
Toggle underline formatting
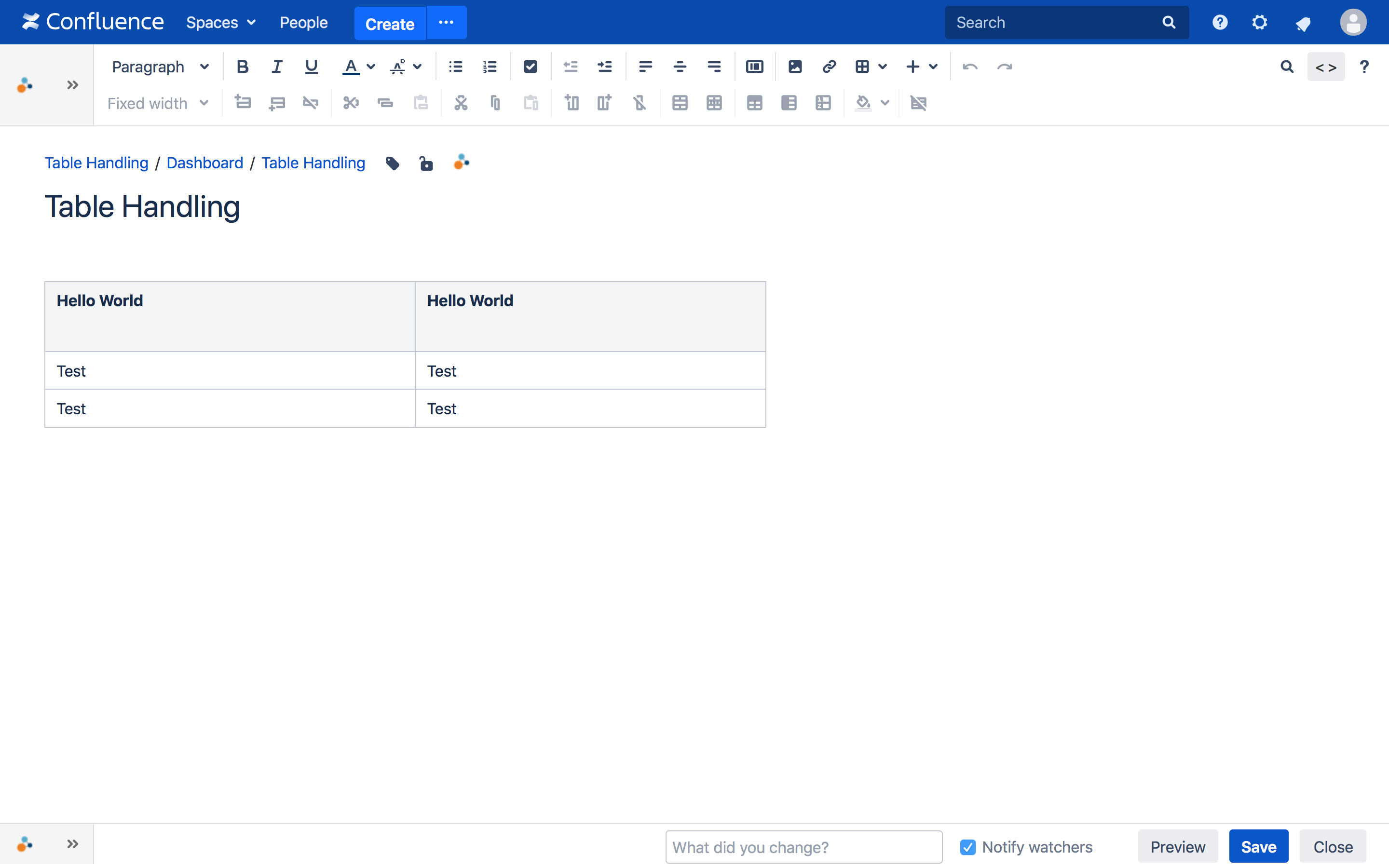click(311, 67)
